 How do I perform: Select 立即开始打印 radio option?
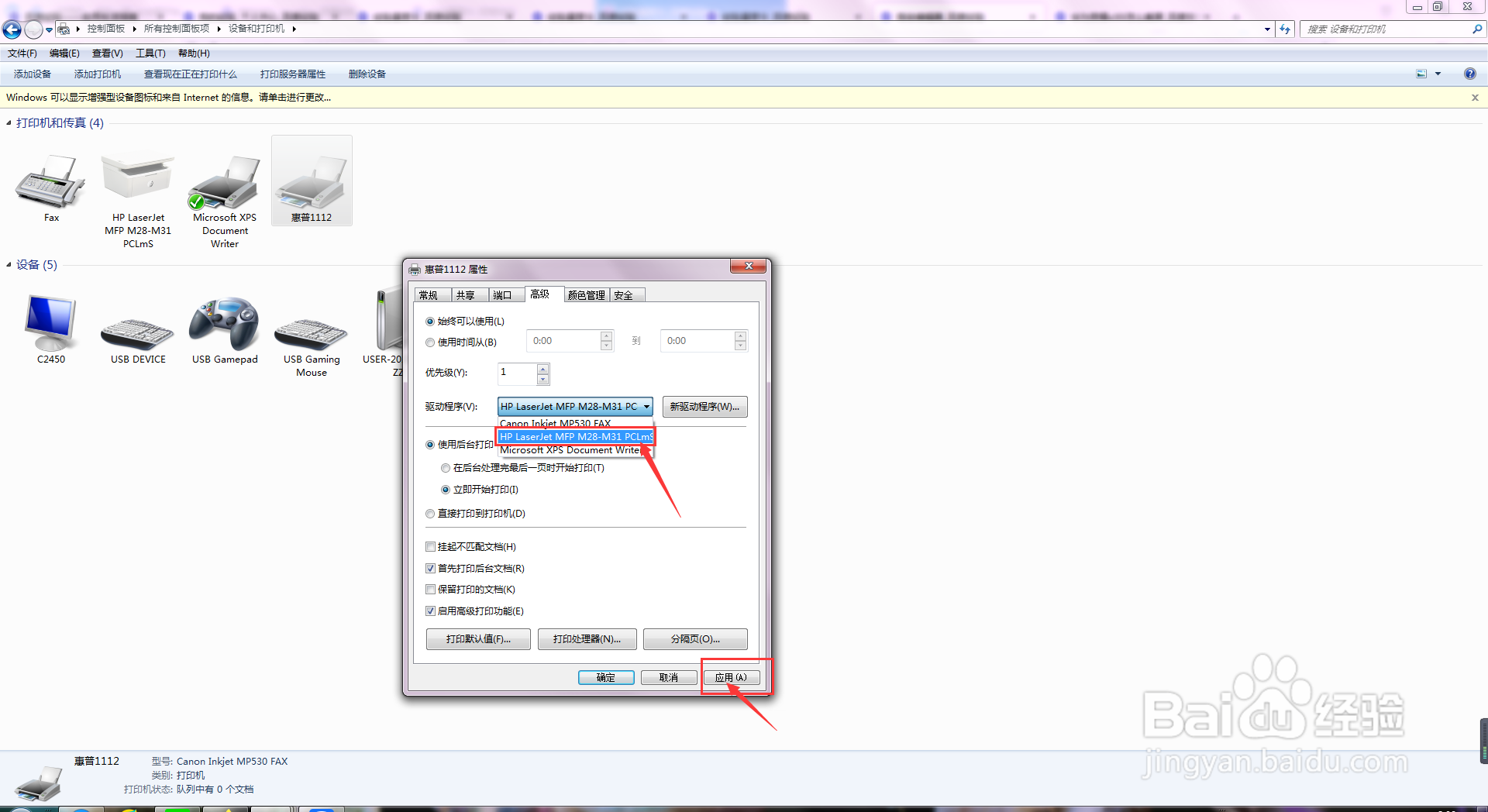point(446,490)
